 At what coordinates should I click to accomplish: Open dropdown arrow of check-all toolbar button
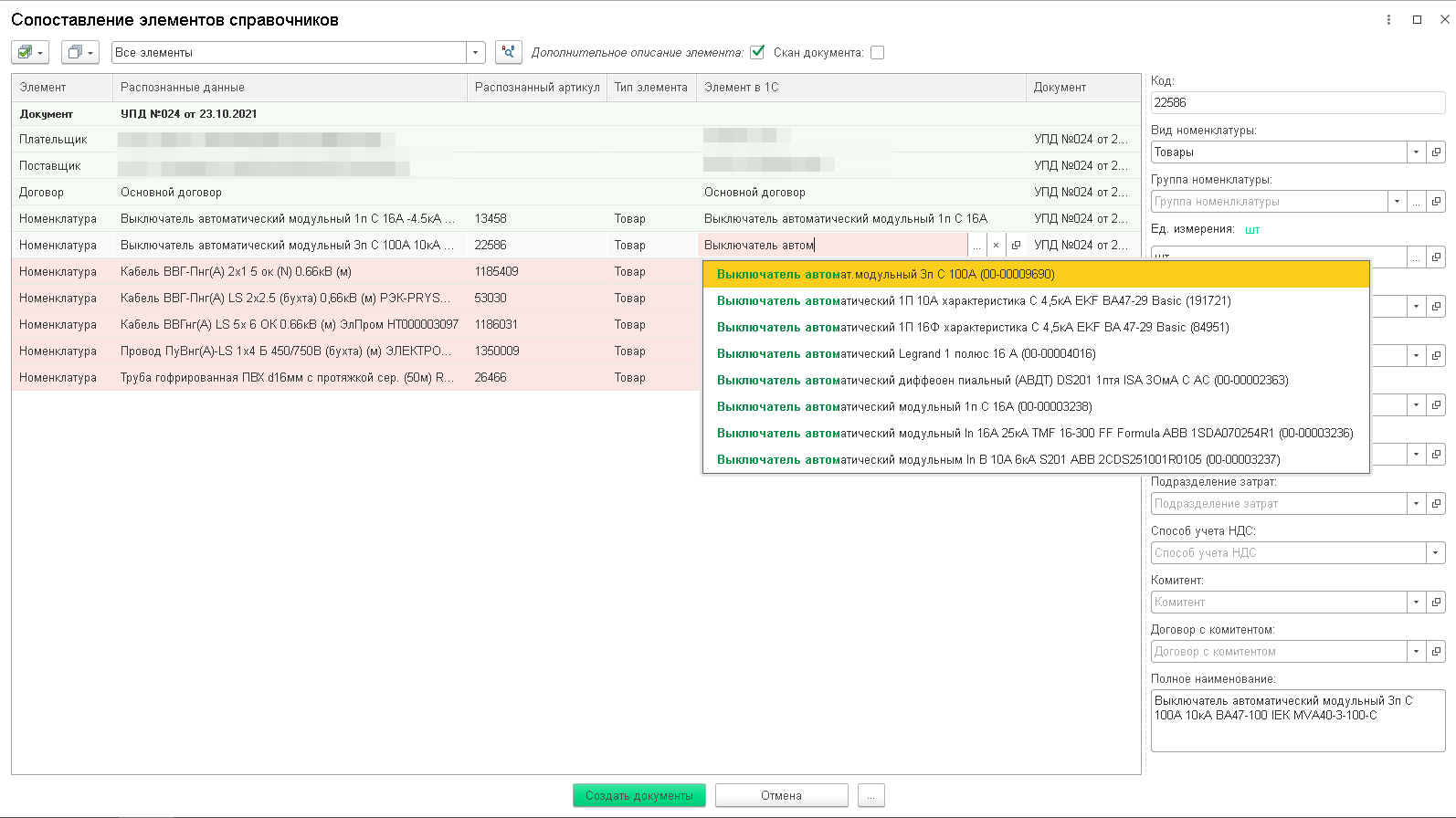[x=40, y=54]
